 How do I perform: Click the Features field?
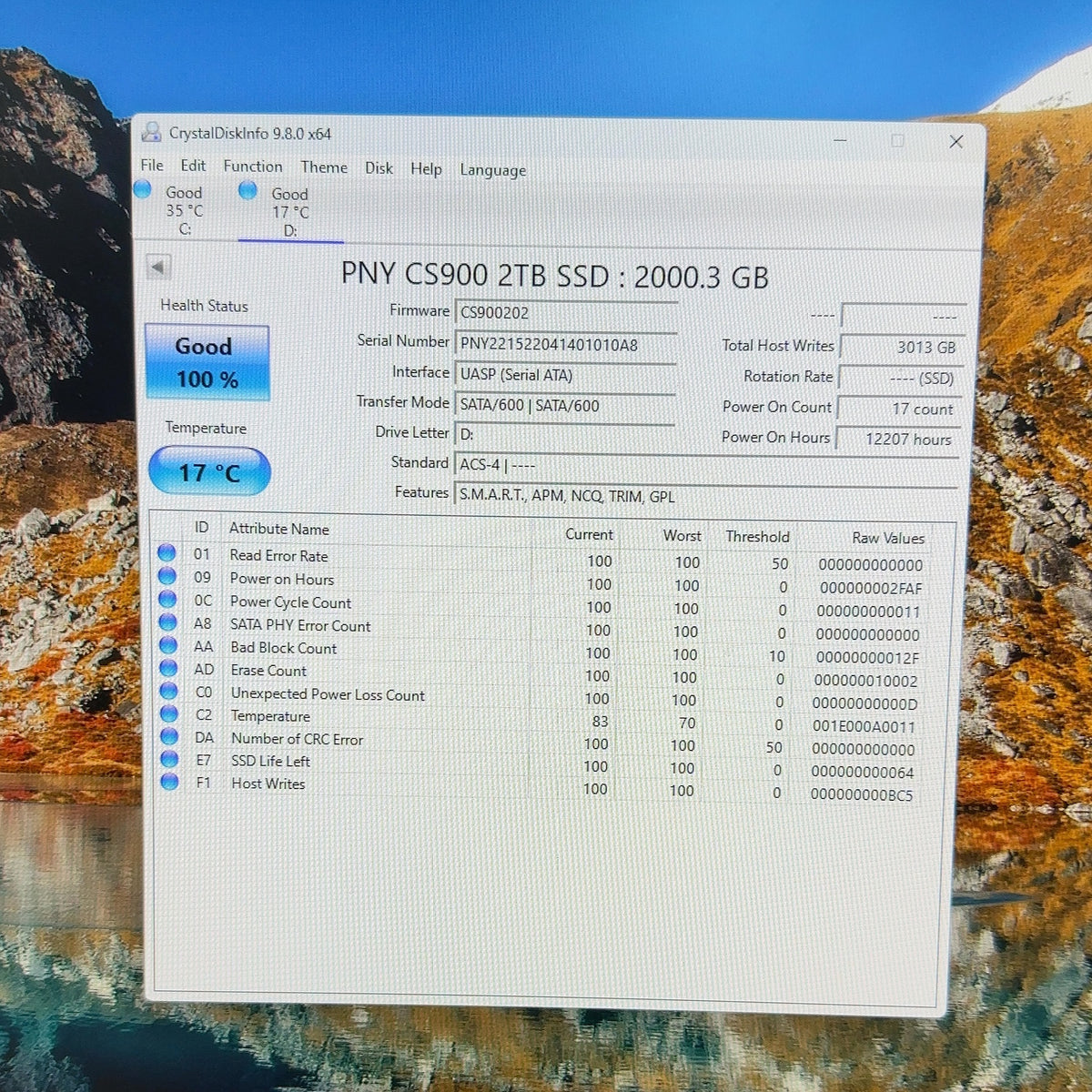(x=706, y=496)
